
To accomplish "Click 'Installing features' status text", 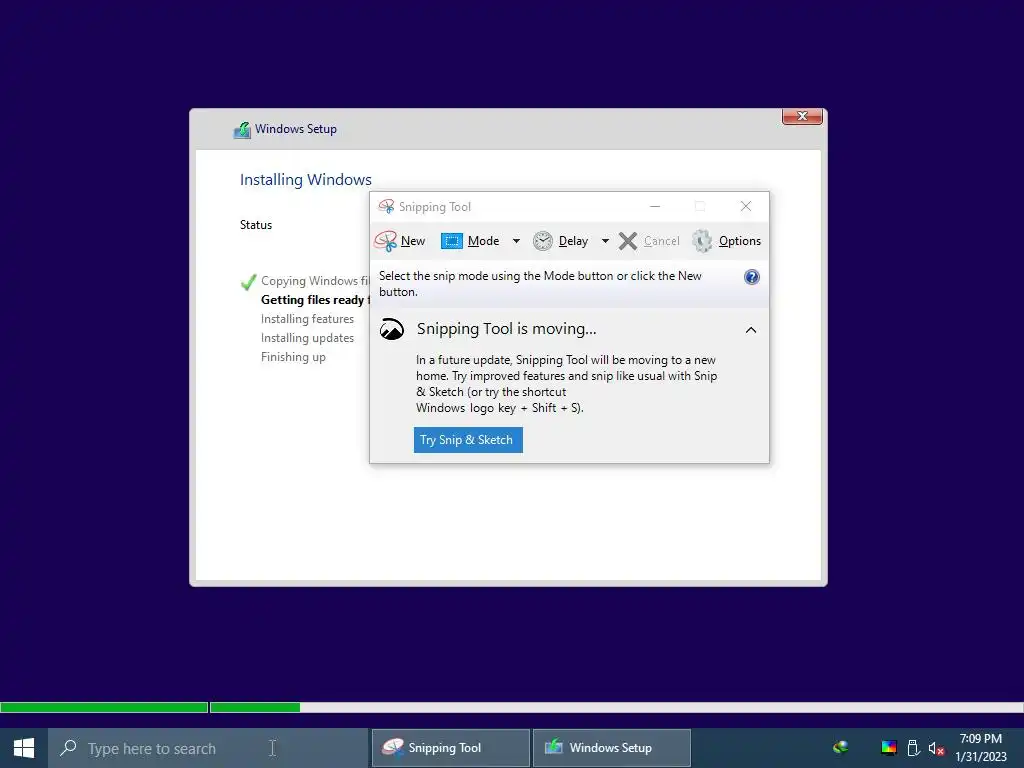I will pyautogui.click(x=307, y=319).
